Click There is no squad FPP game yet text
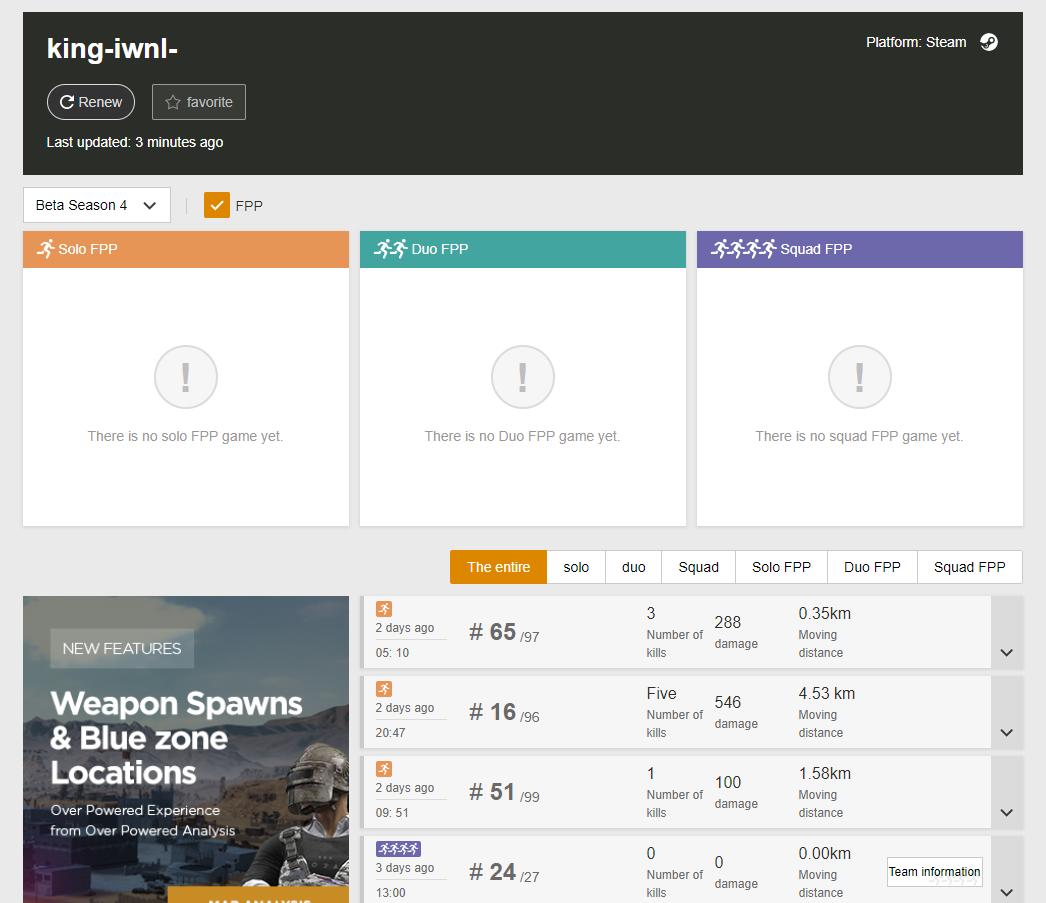The width and height of the screenshot is (1046, 903). pos(859,436)
